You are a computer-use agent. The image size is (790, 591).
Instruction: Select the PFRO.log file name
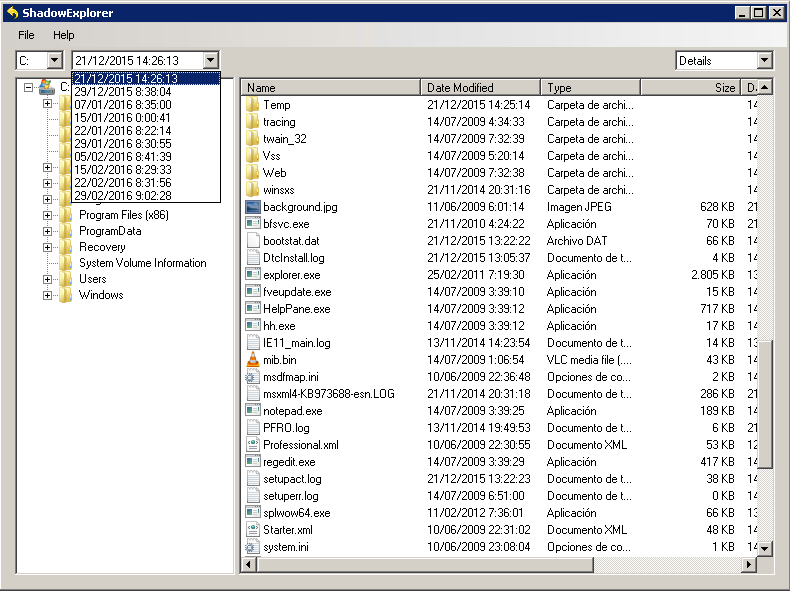(286, 428)
